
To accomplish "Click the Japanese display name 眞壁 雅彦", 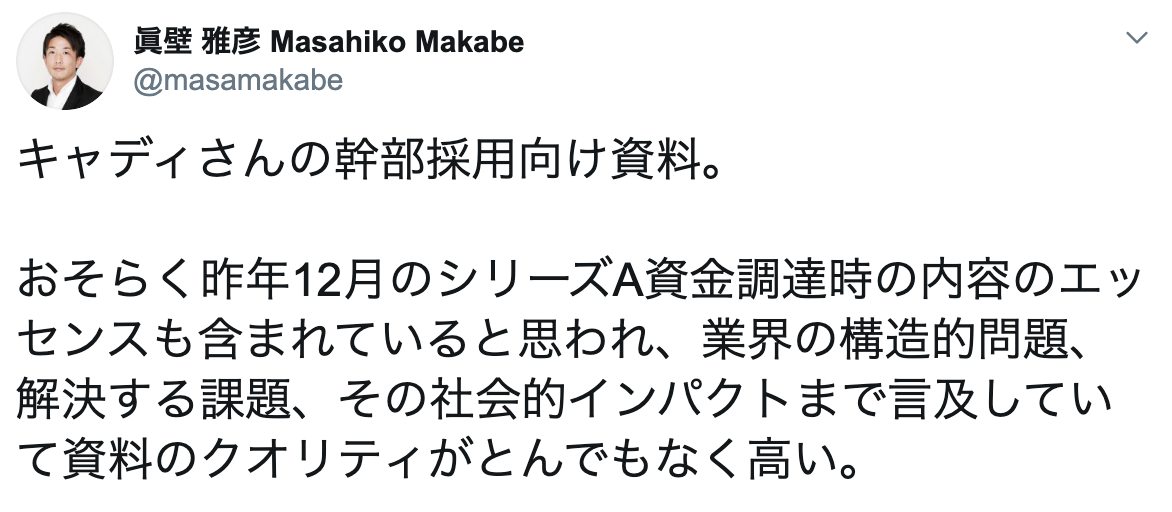I will (191, 42).
